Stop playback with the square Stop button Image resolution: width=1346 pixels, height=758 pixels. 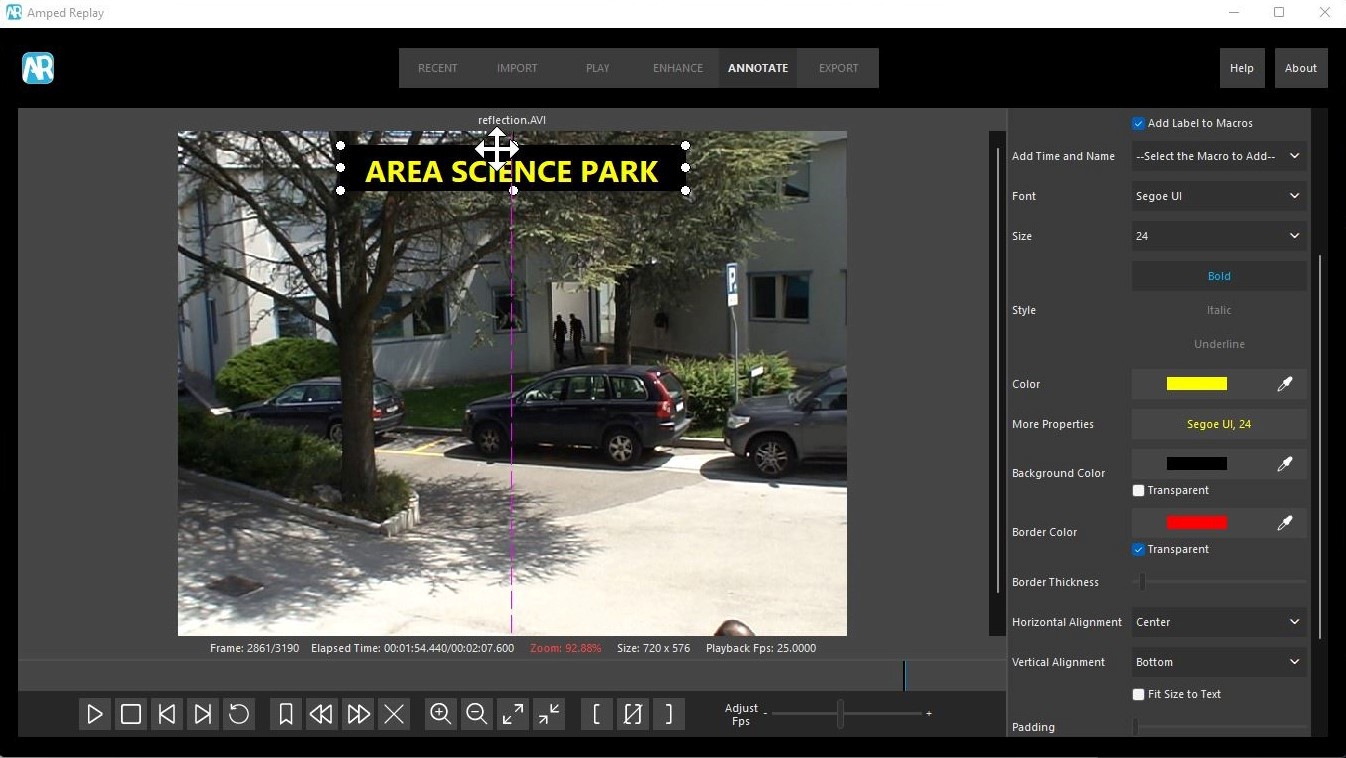click(131, 714)
